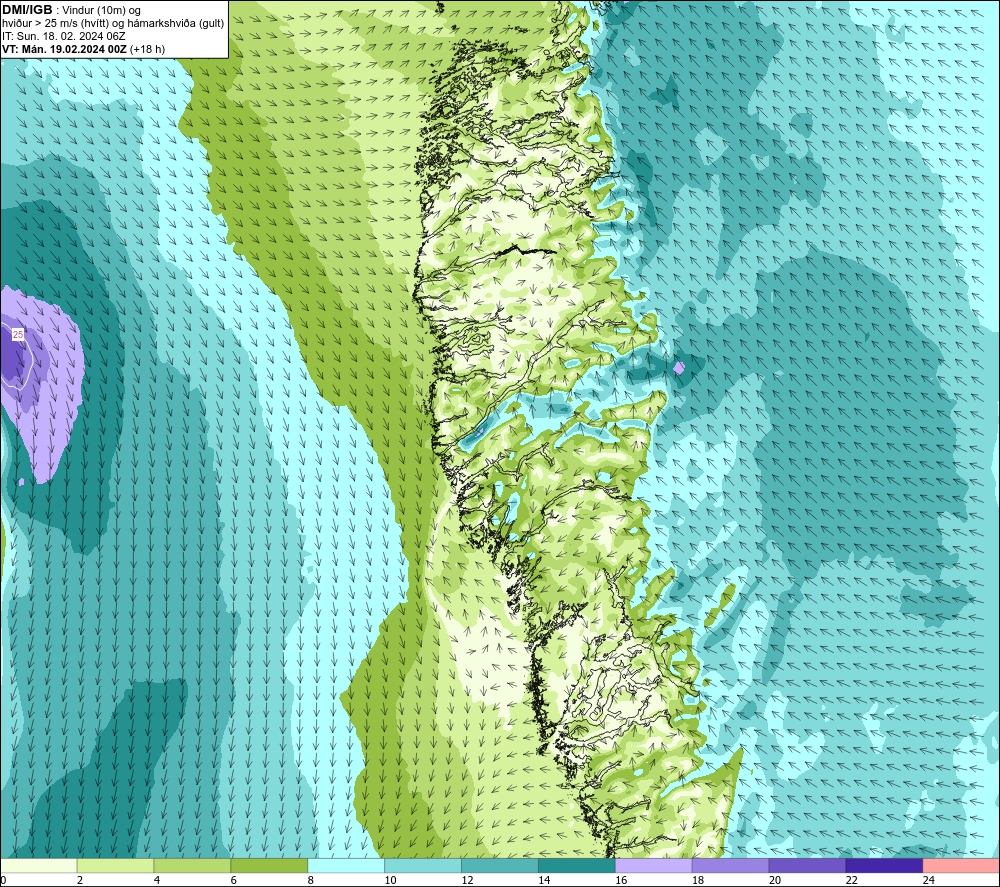
Task: Click the legend tick label '10'
Action: (390, 880)
